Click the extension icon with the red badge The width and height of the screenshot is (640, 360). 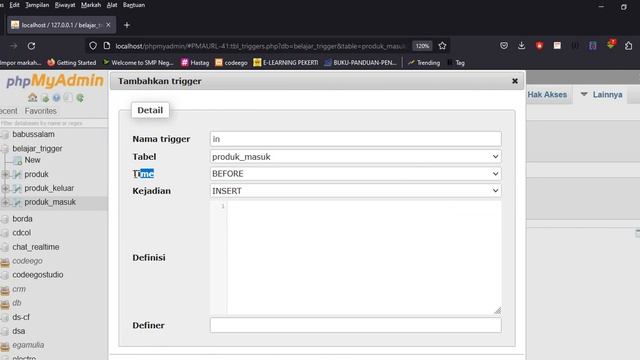click(611, 45)
